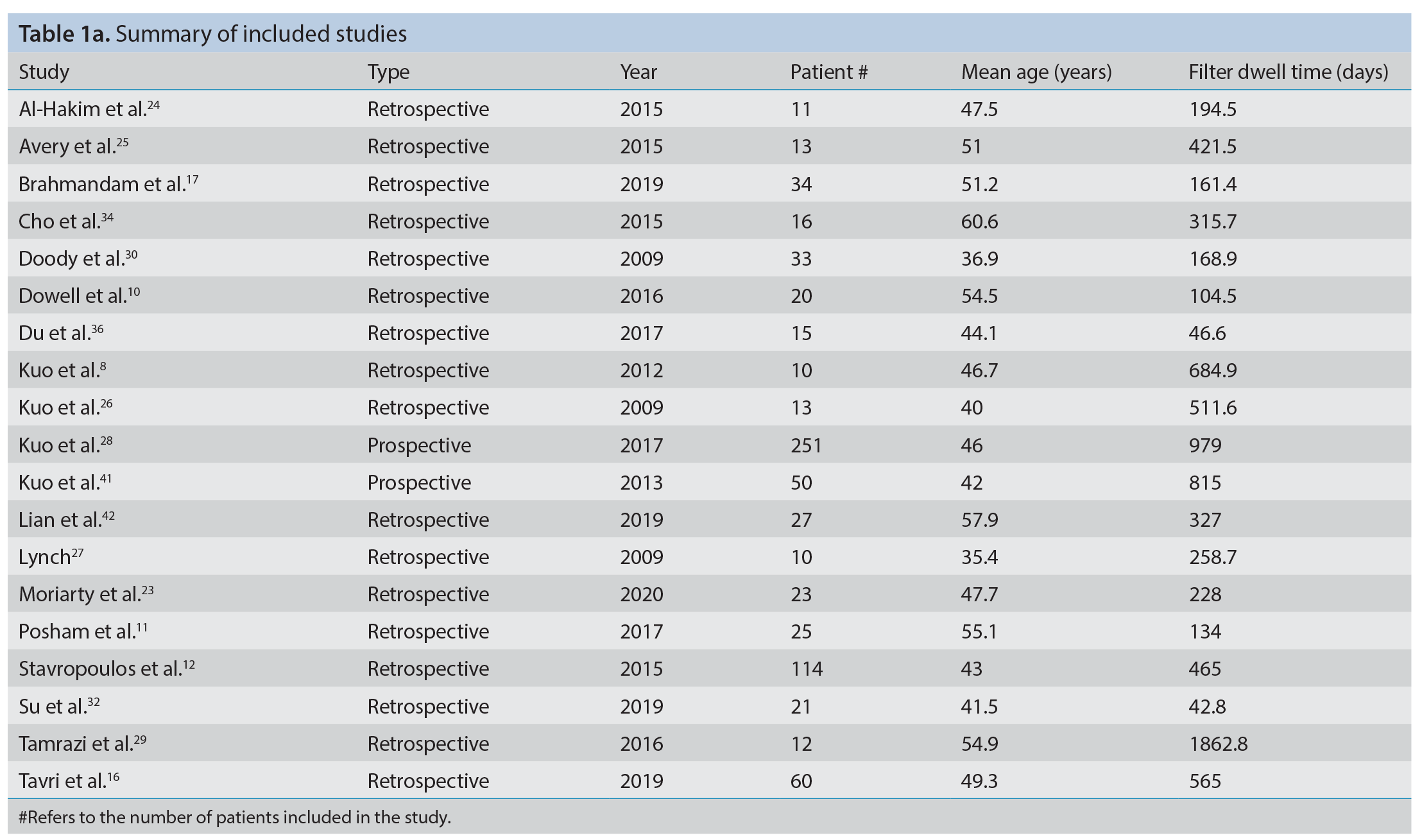Select the mean age 60.6
This screenshot has height=840, width=1422.
pyautogui.click(x=979, y=221)
